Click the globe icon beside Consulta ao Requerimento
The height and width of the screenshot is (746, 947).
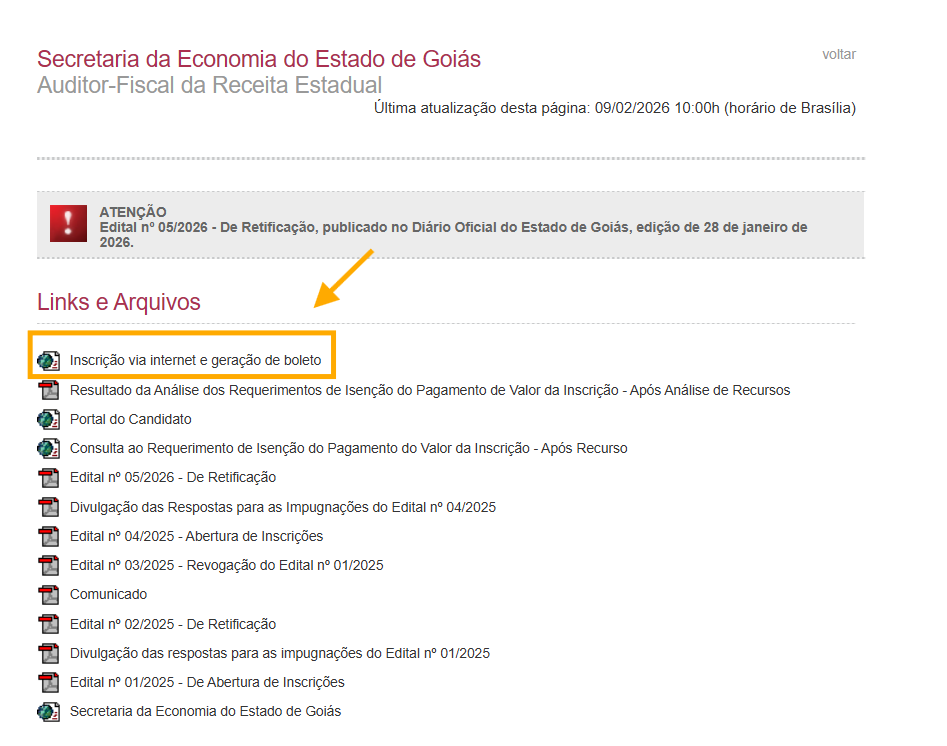(x=48, y=449)
